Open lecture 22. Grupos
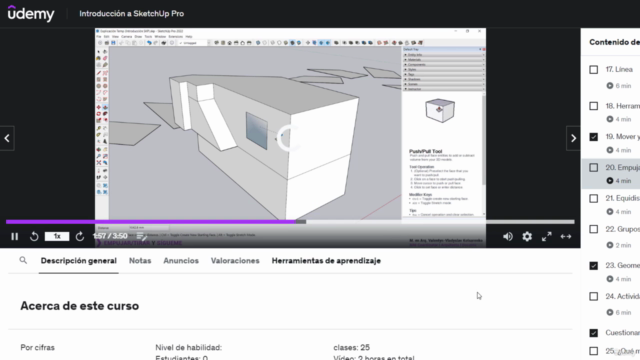This screenshot has height=360, width=640. (x=622, y=229)
